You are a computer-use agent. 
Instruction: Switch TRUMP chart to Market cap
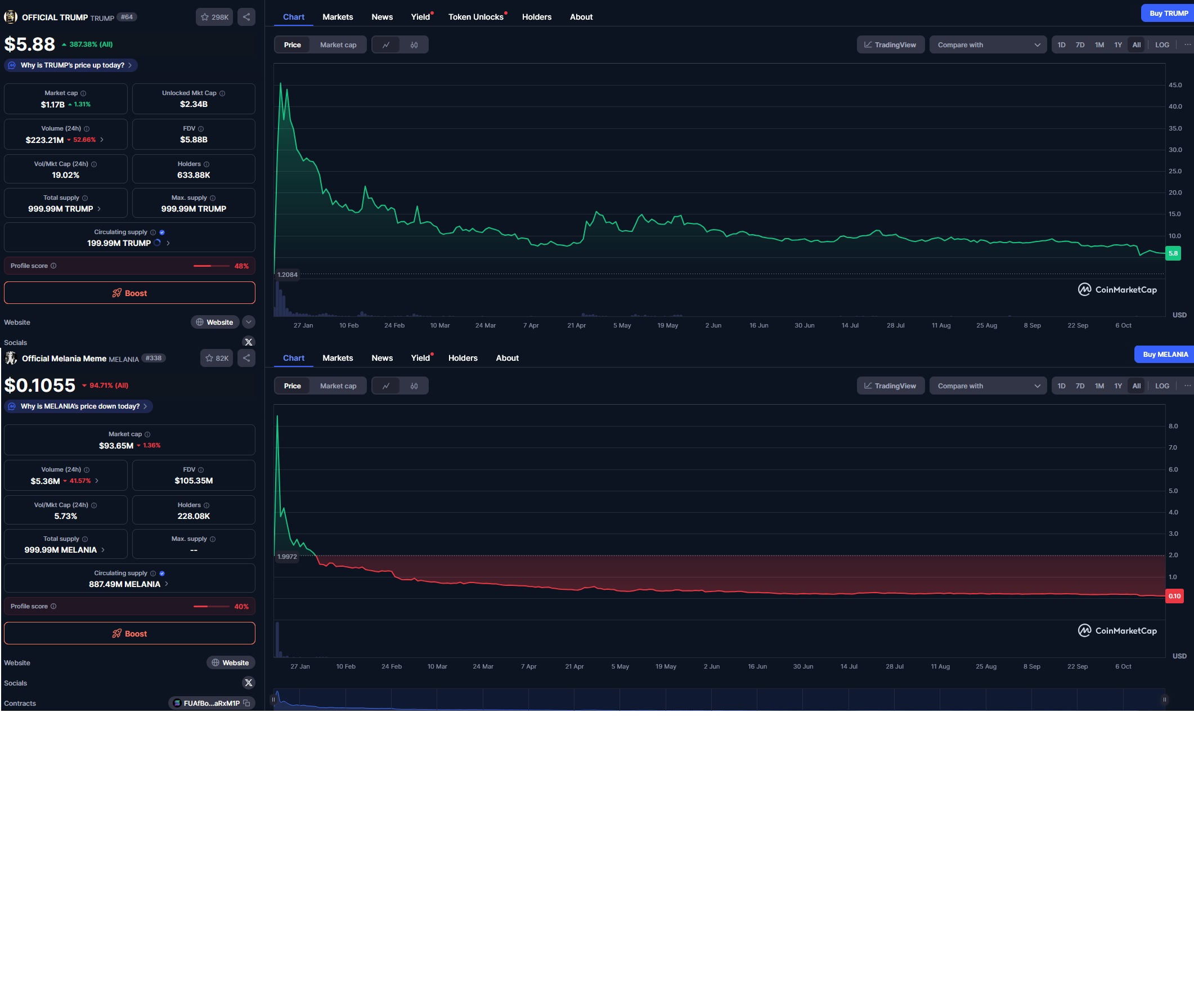[x=338, y=44]
